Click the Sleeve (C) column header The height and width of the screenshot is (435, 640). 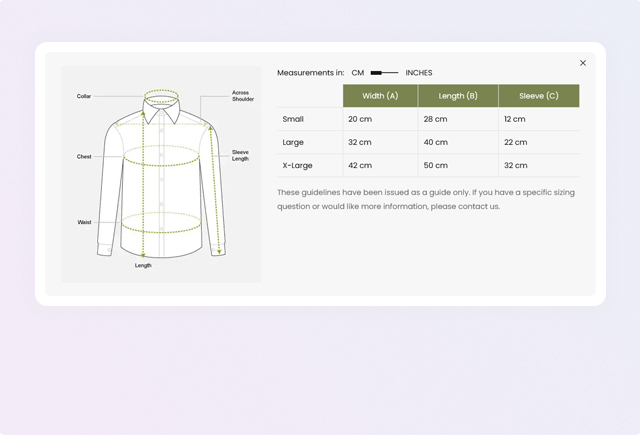coord(539,96)
